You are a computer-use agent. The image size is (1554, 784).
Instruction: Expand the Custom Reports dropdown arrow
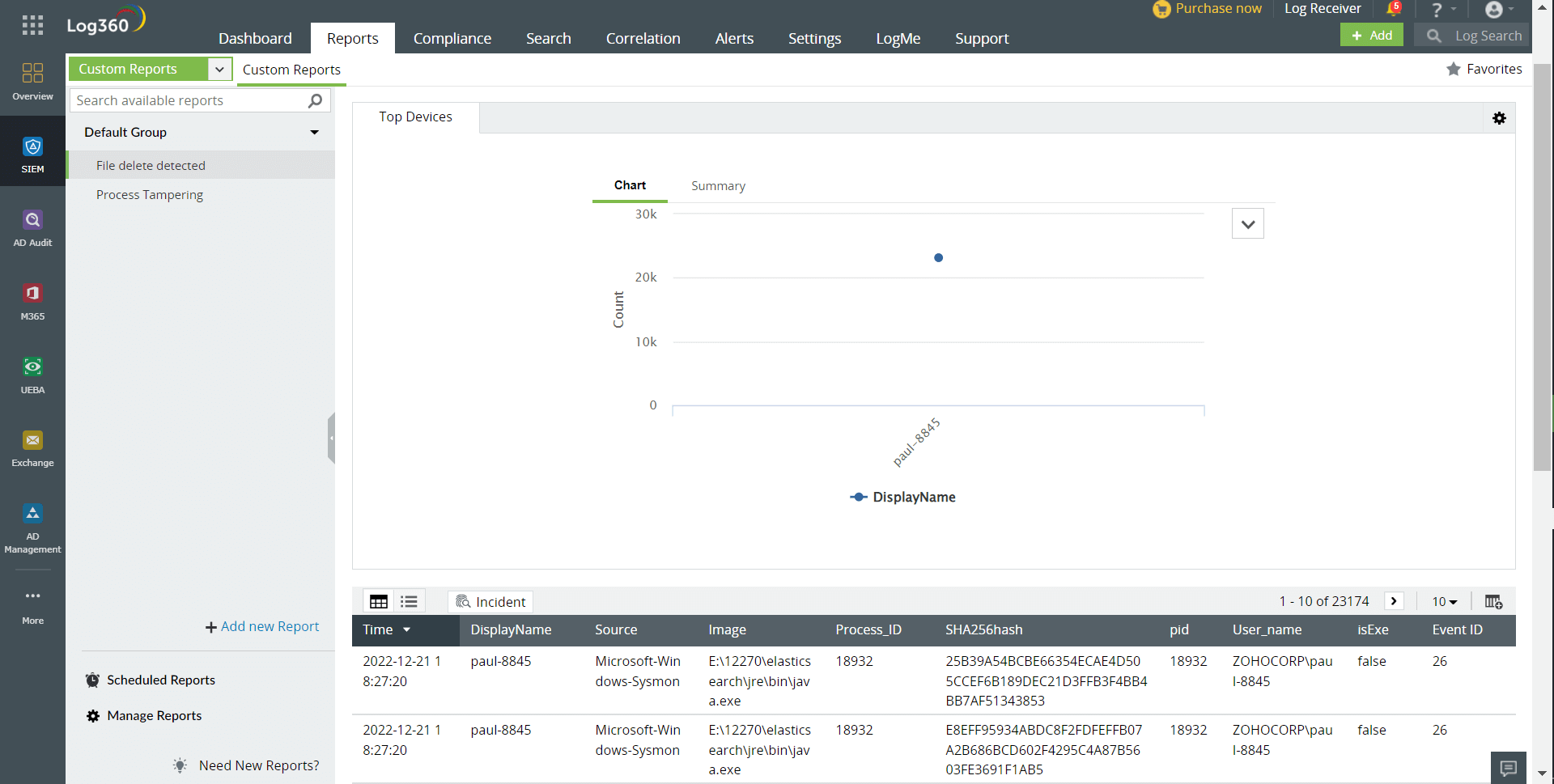219,70
